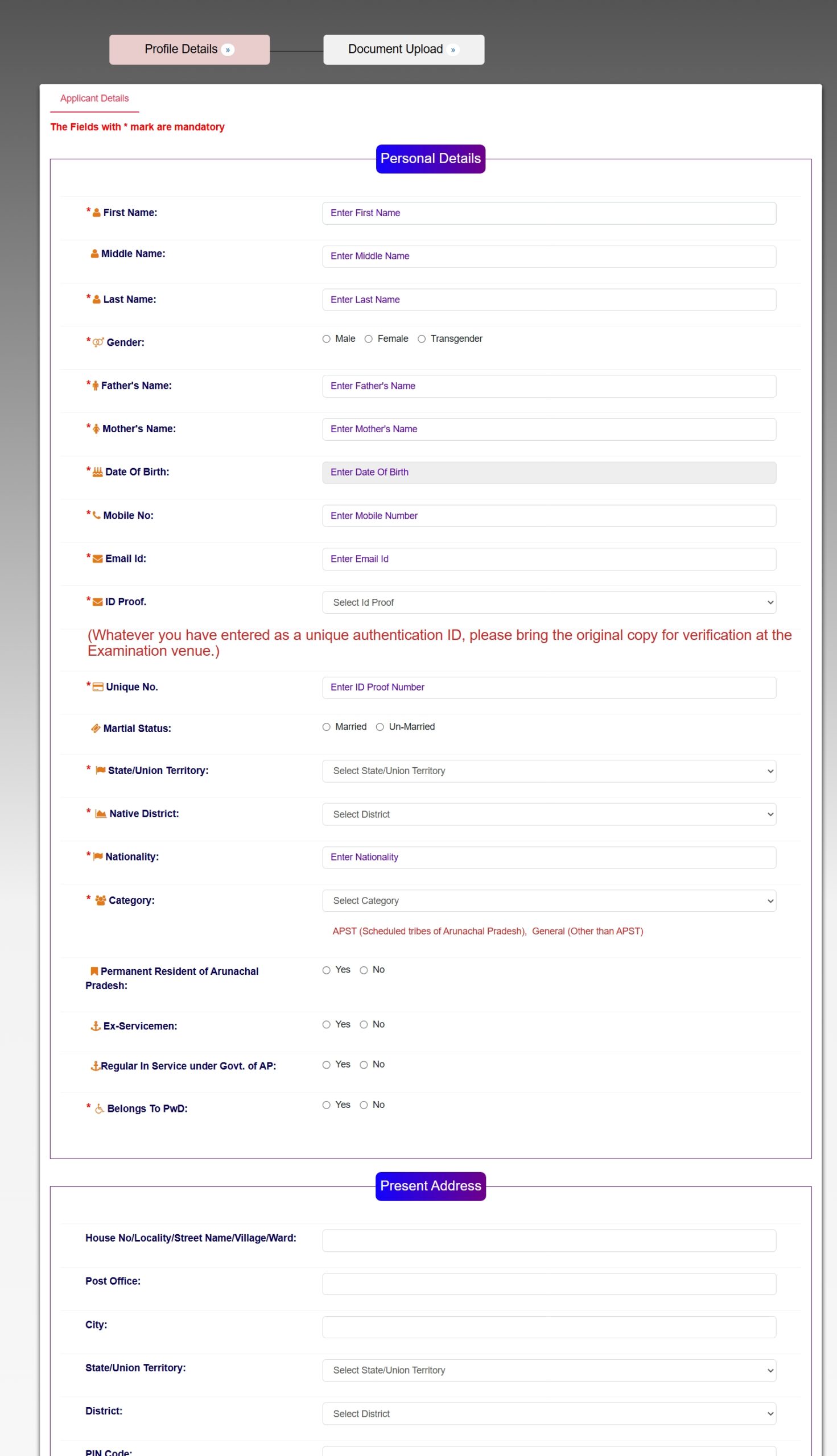This screenshot has height=1456, width=837.
Task: Select No for Belongs To PwD
Action: point(364,1105)
